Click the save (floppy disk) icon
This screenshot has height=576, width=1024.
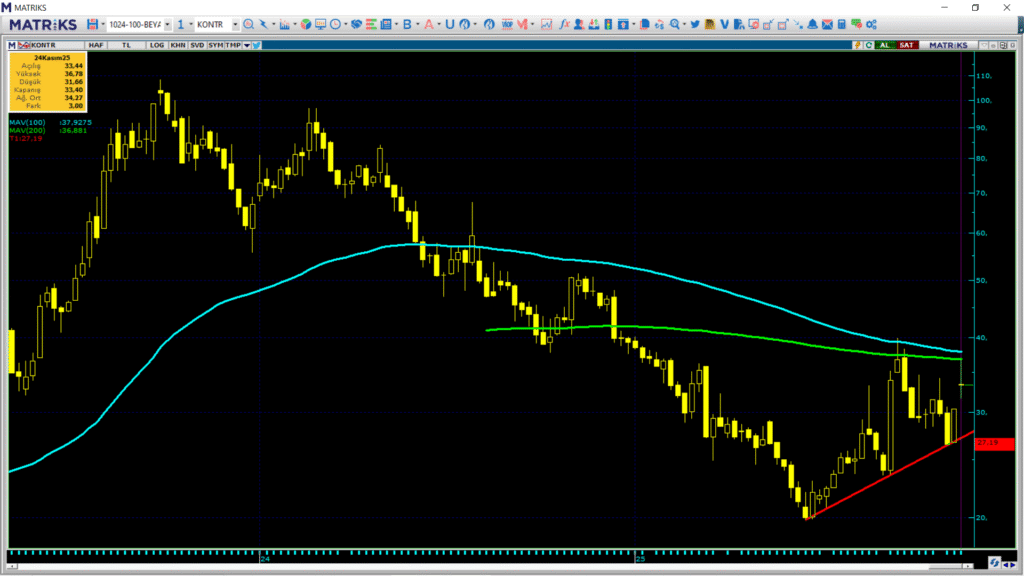[92, 24]
